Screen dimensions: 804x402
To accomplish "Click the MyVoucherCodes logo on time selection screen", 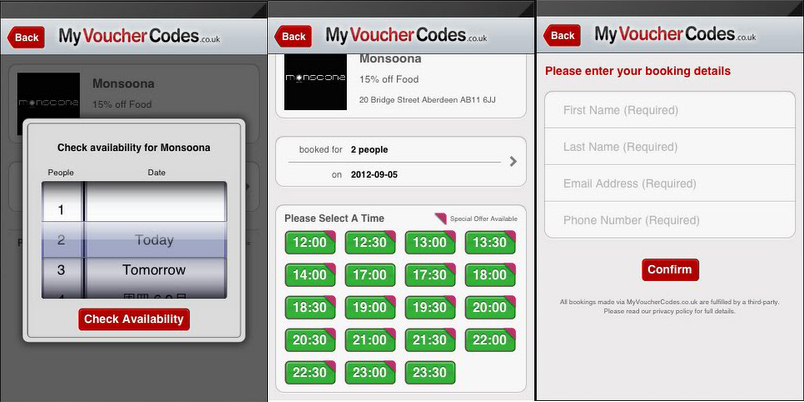I will [406, 35].
